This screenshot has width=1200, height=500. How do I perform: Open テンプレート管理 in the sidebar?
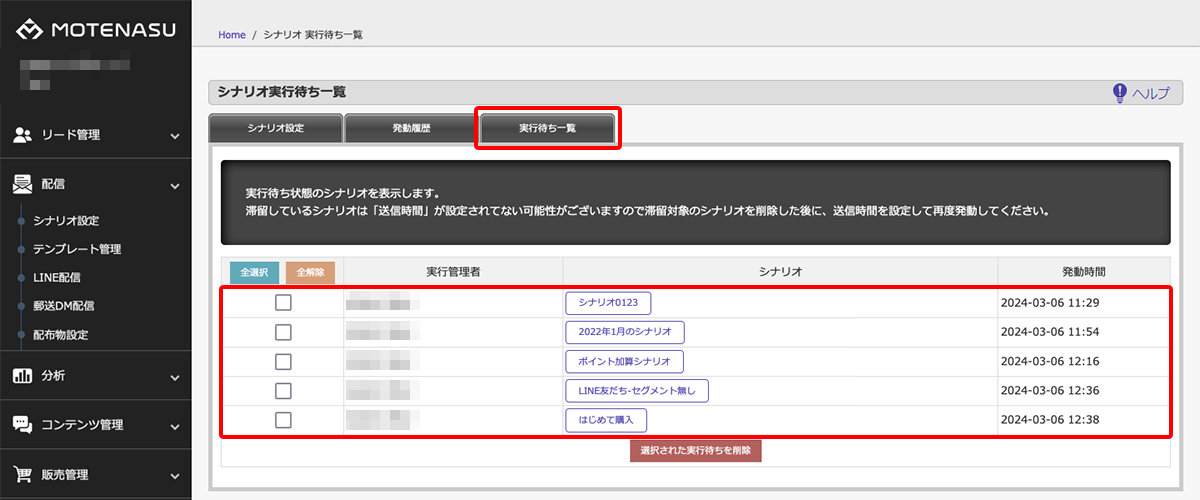(x=77, y=249)
